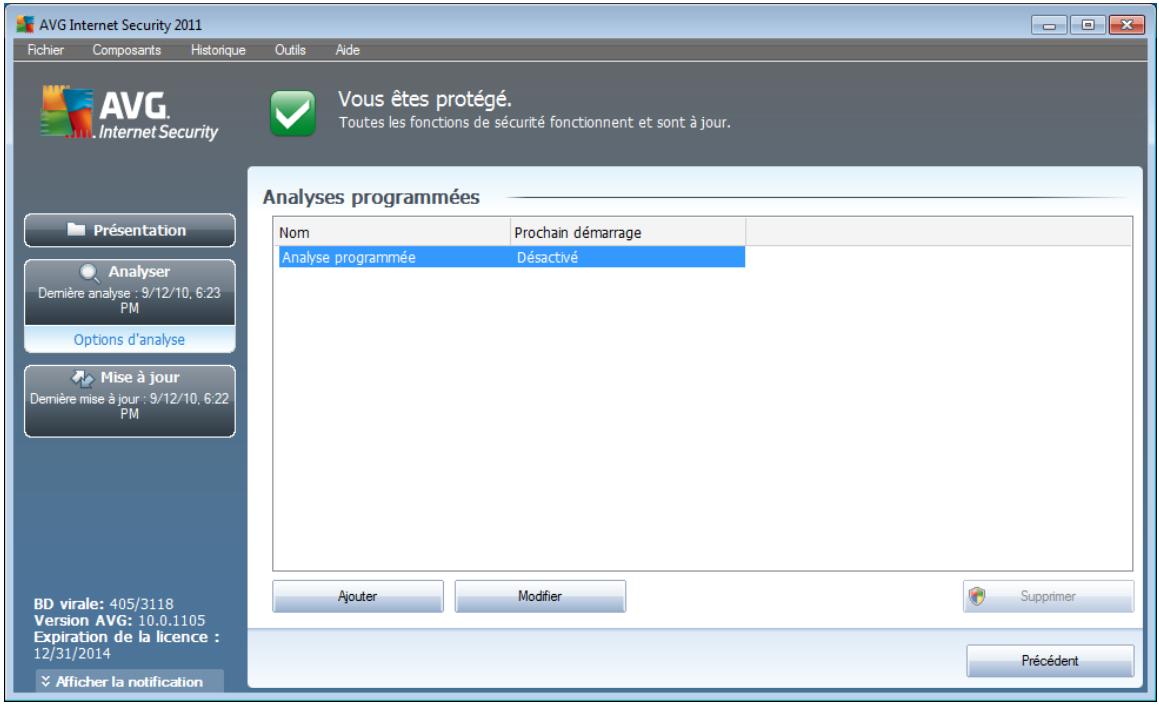
Task: Go to the Présentation overview
Action: pos(130,230)
